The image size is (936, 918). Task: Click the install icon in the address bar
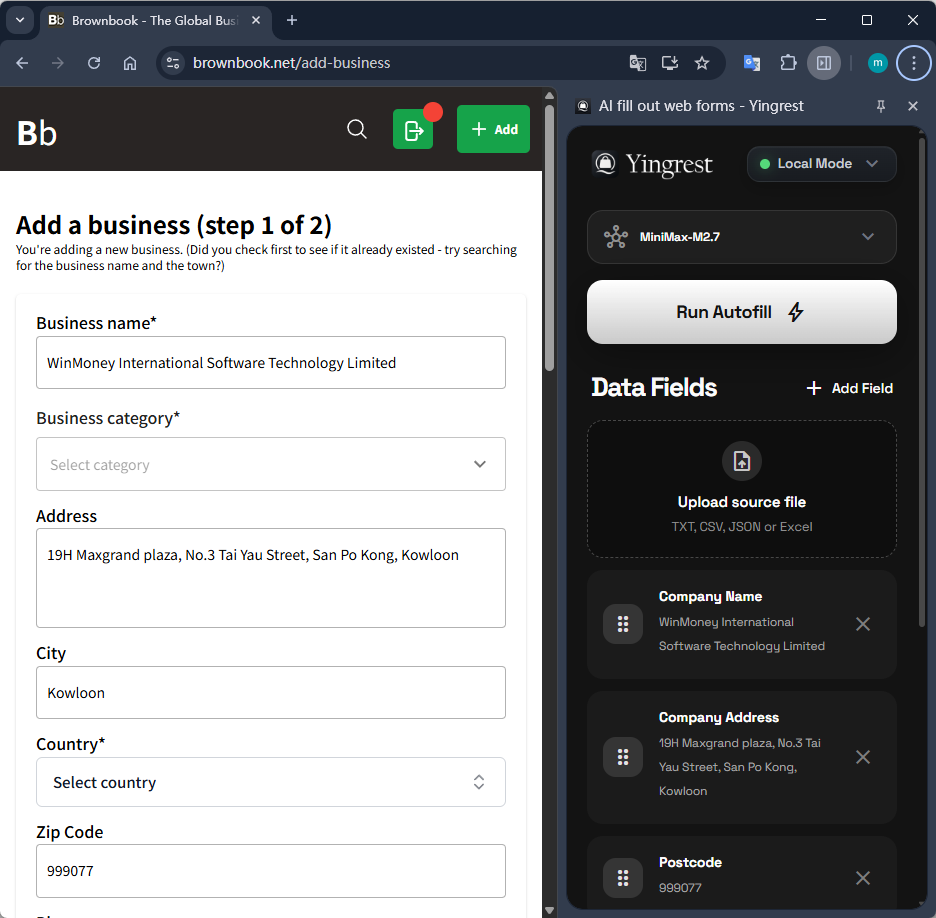coord(670,62)
